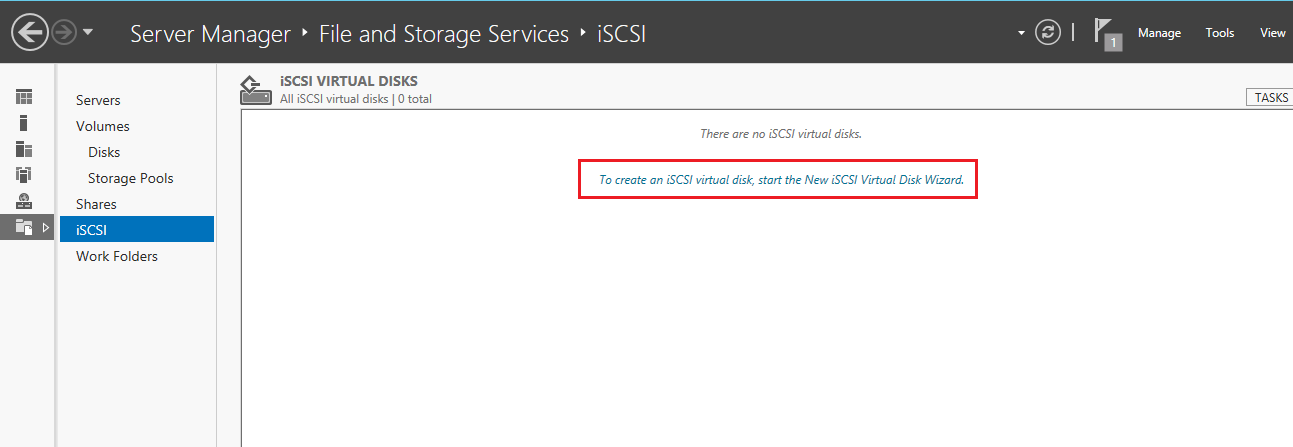This screenshot has height=447, width=1293.
Task: Go to the Volumes section
Action: (103, 126)
